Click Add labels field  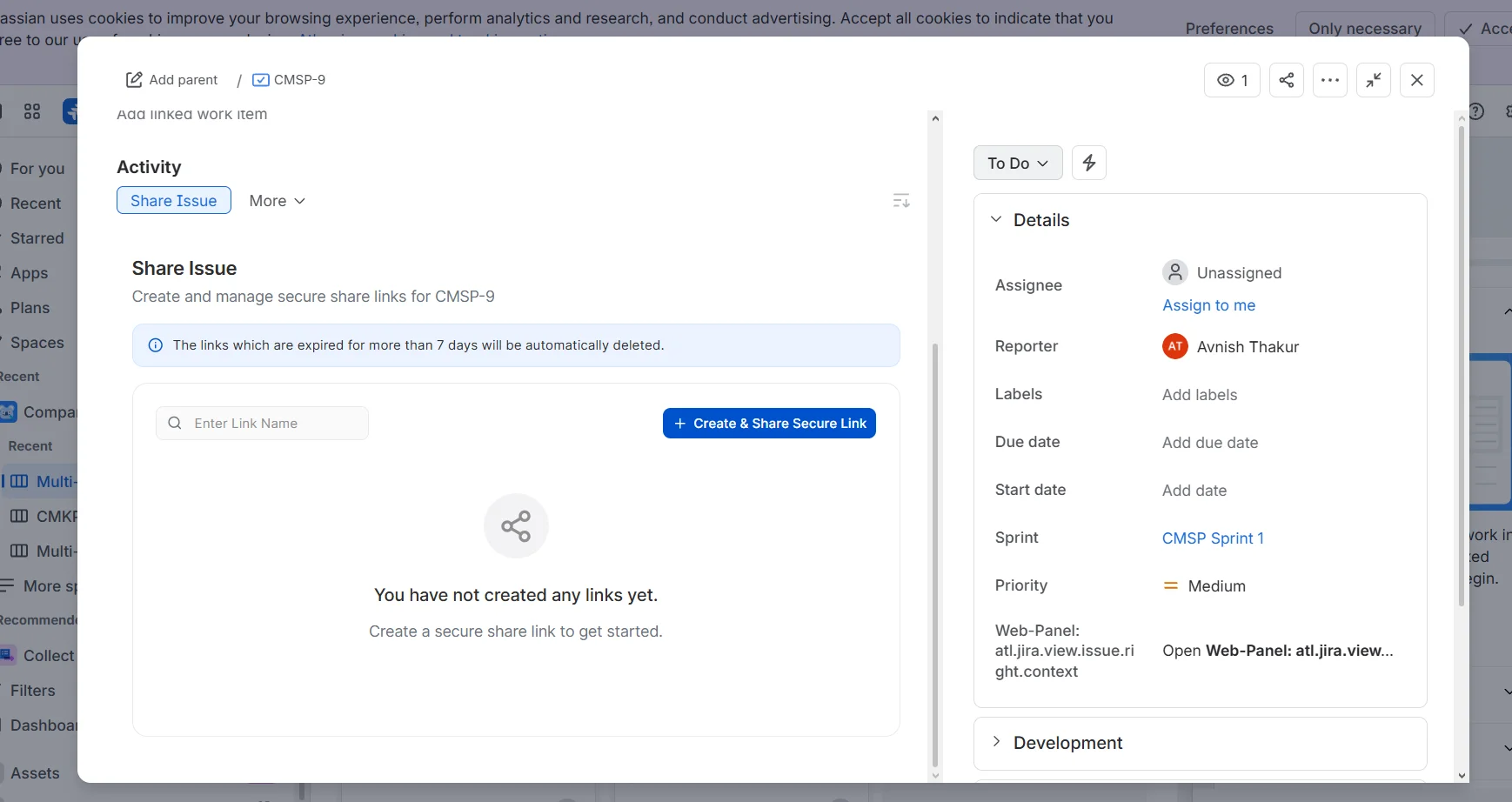(1200, 395)
